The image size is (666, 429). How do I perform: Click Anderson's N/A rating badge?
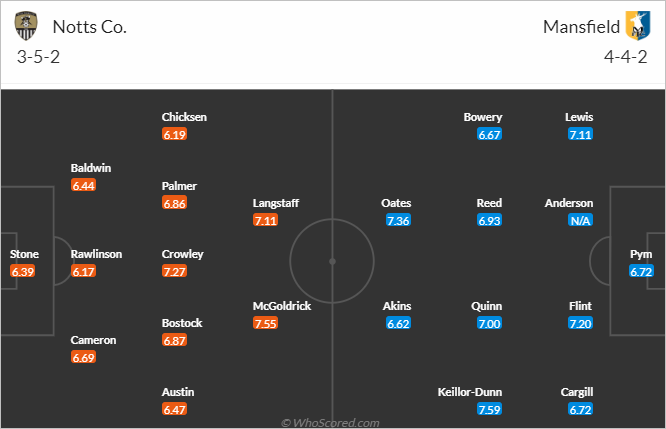pyautogui.click(x=580, y=220)
